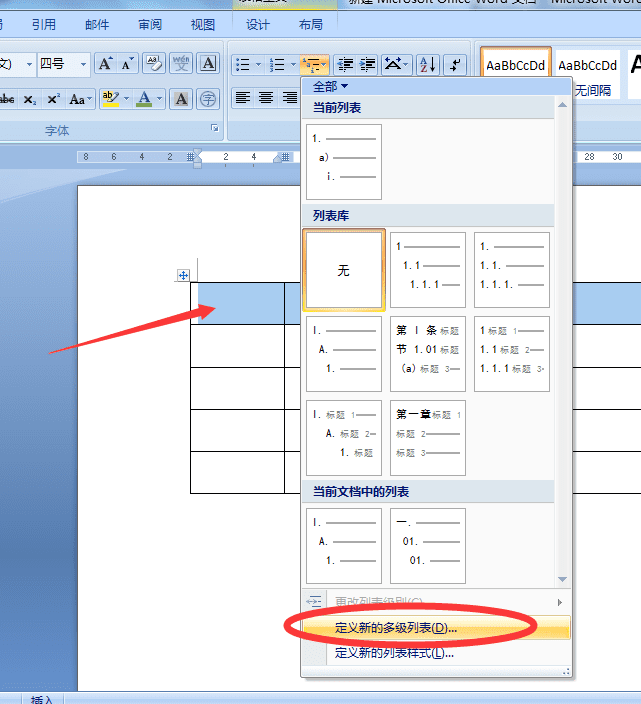The image size is (641, 704).
Task: Click the increase indent icon
Action: click(x=368, y=65)
